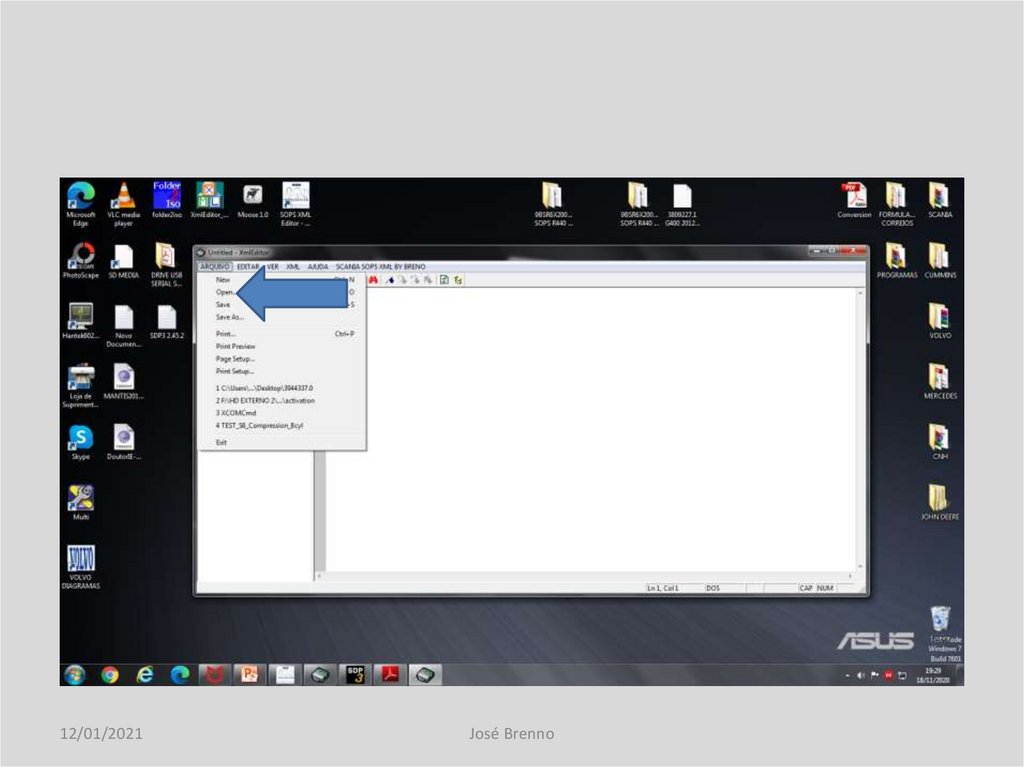Open the SCANIA folder on desktop
This screenshot has width=1024, height=767.
(x=938, y=201)
